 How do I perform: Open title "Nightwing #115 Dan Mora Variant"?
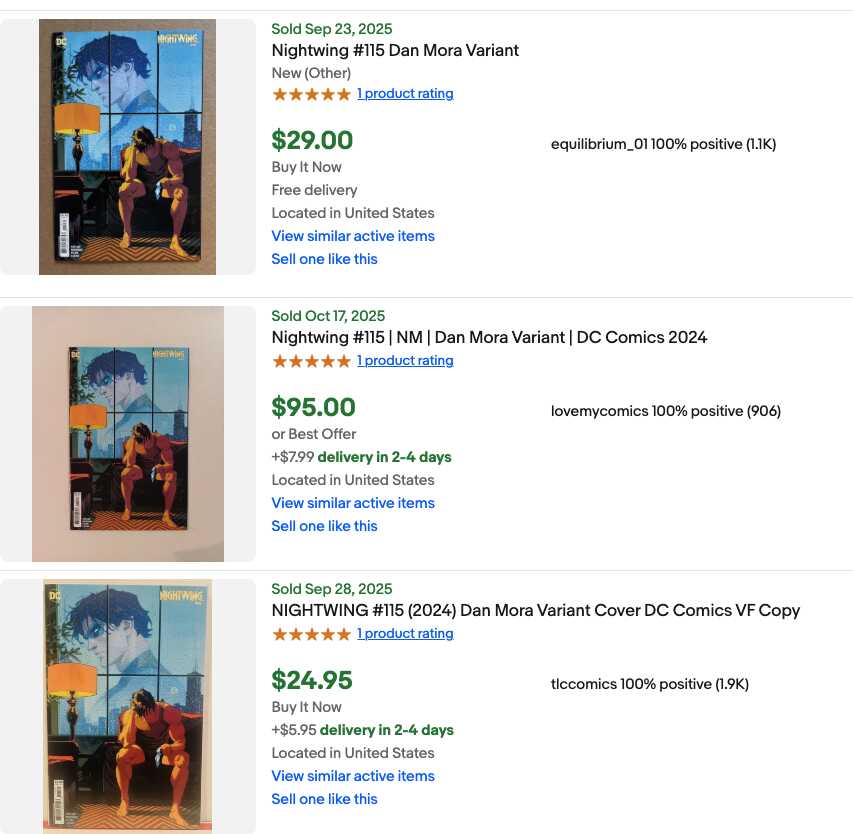395,50
